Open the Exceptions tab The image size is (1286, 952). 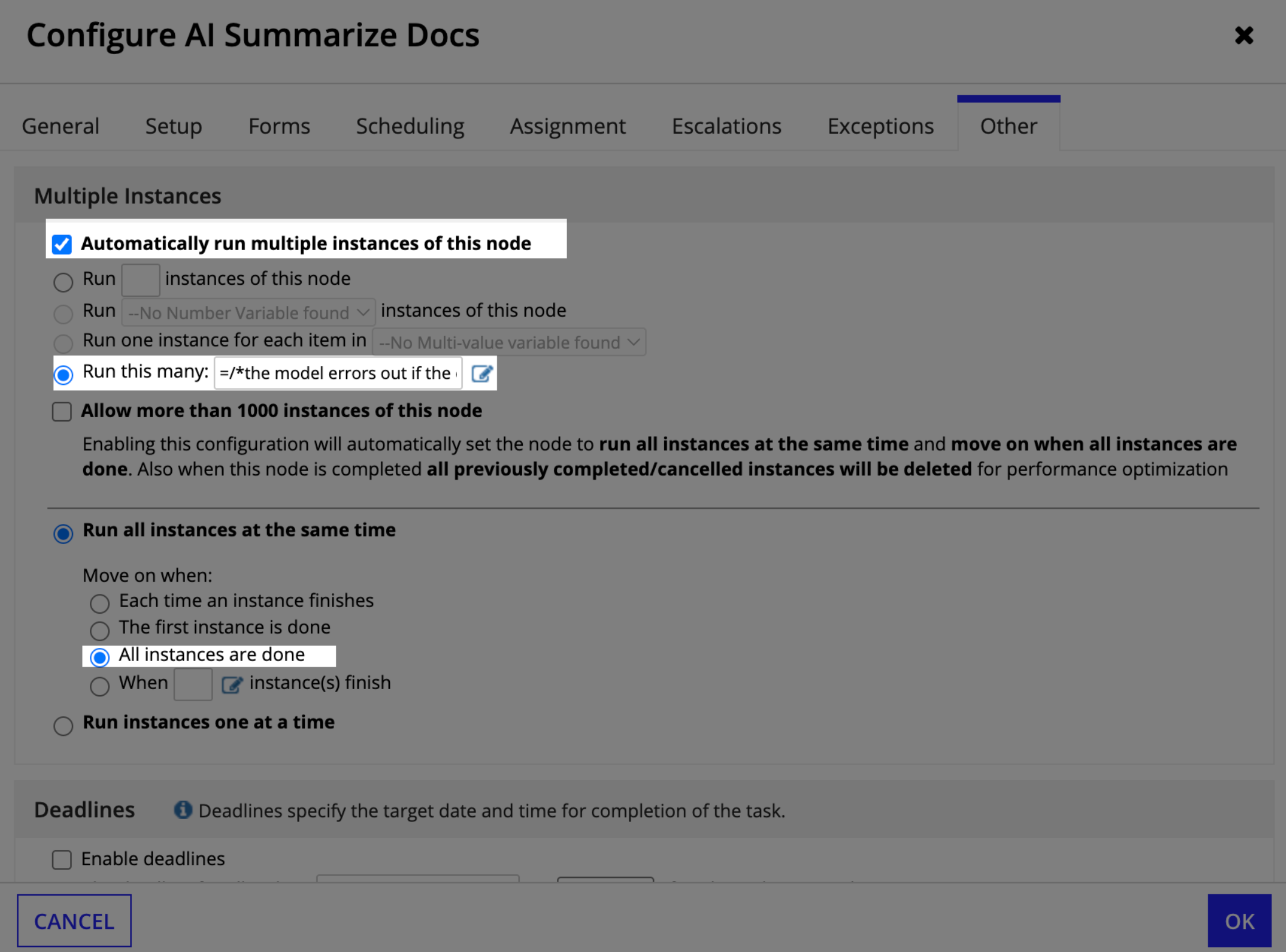(880, 126)
